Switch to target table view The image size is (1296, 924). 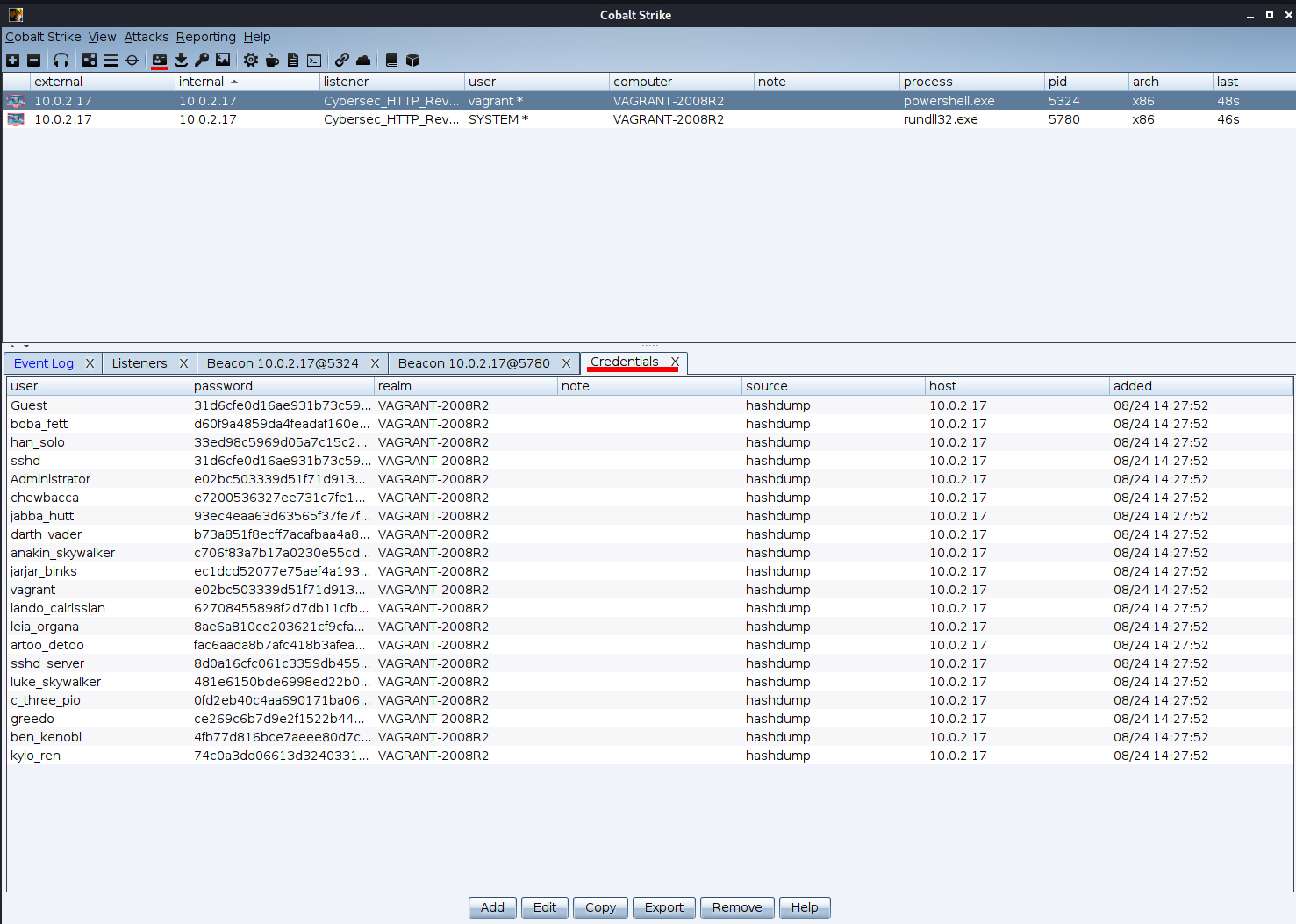132,60
